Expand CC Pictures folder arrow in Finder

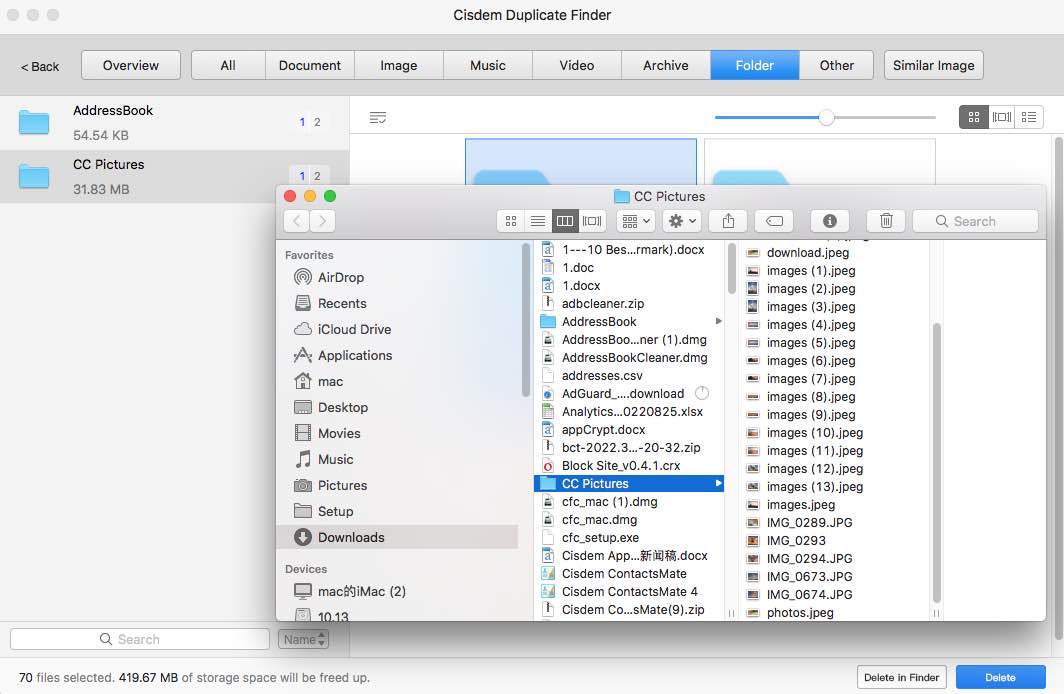click(718, 484)
